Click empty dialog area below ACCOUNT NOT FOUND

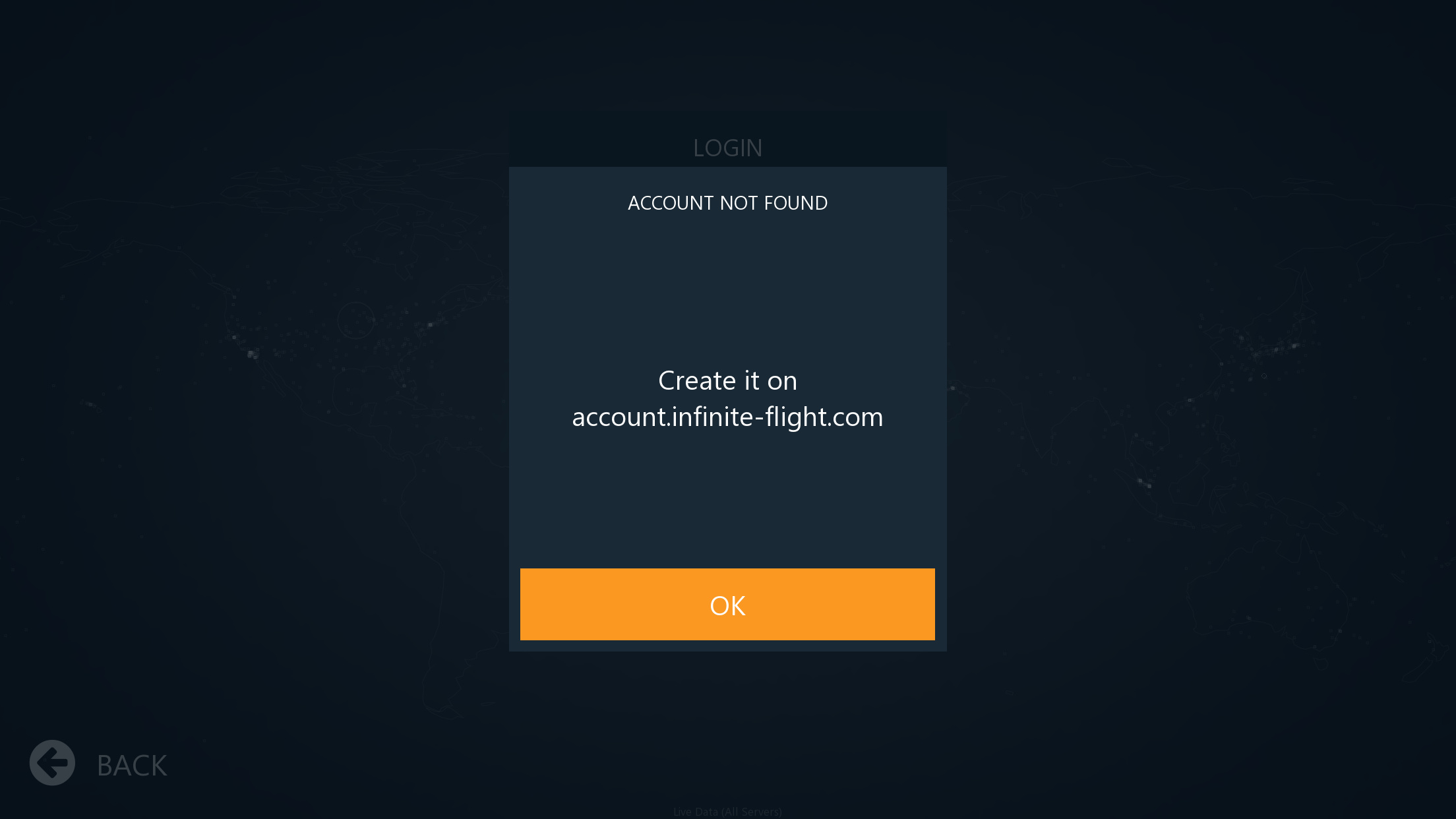tap(727, 284)
